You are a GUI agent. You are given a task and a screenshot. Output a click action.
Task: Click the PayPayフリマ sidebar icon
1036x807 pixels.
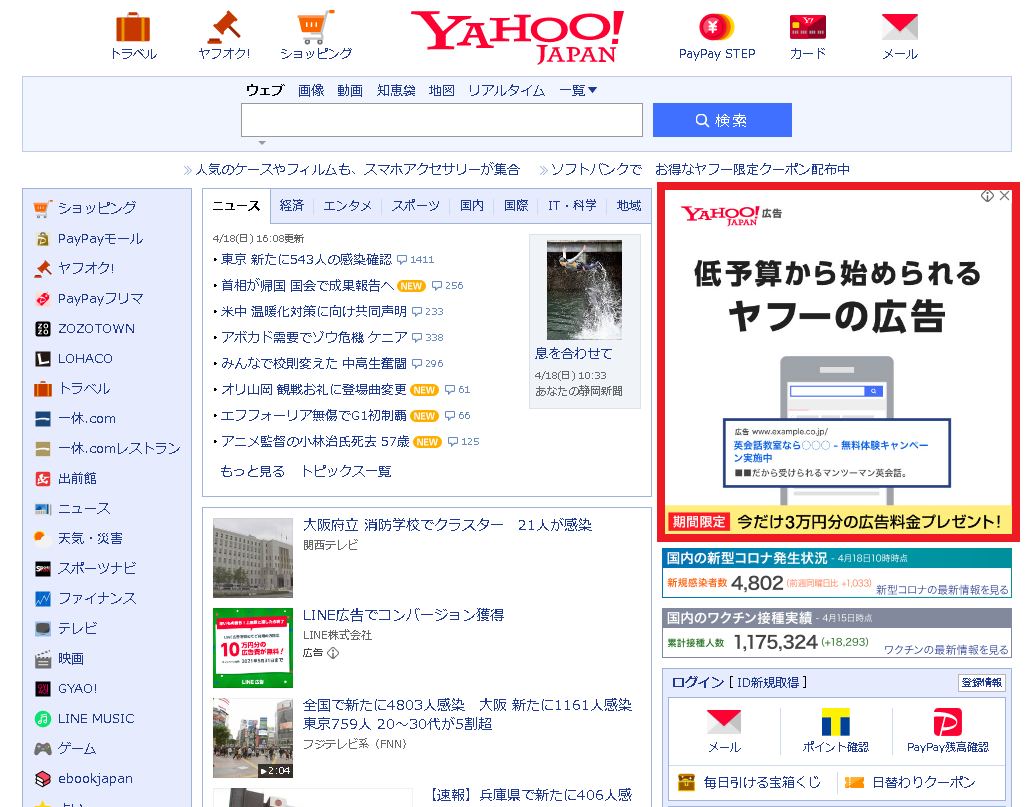click(x=42, y=299)
